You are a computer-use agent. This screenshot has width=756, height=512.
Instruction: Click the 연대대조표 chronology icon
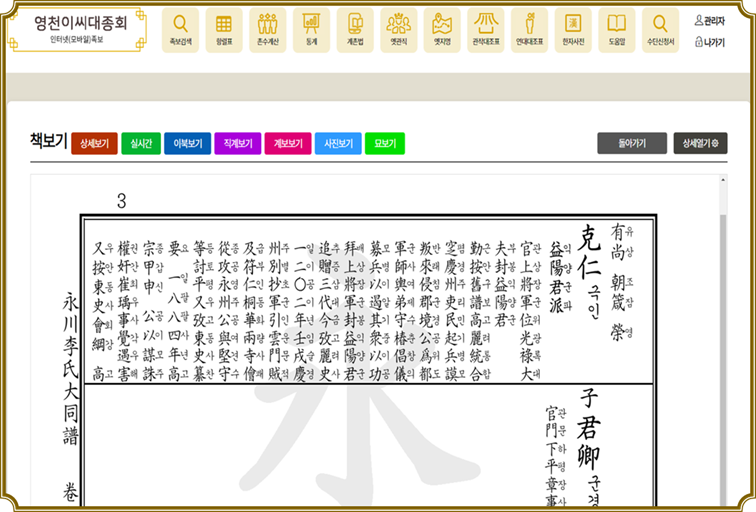tap(529, 28)
